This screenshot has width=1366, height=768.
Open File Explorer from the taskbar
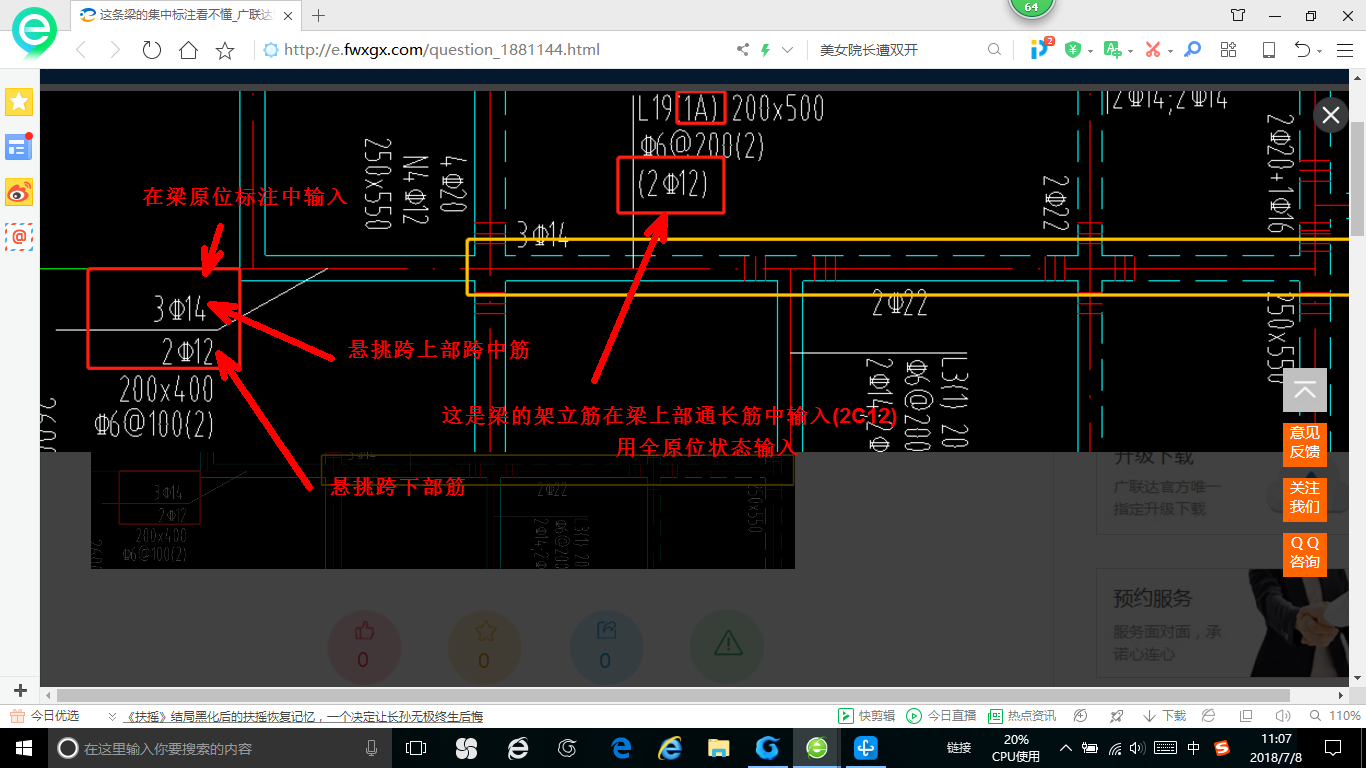718,747
